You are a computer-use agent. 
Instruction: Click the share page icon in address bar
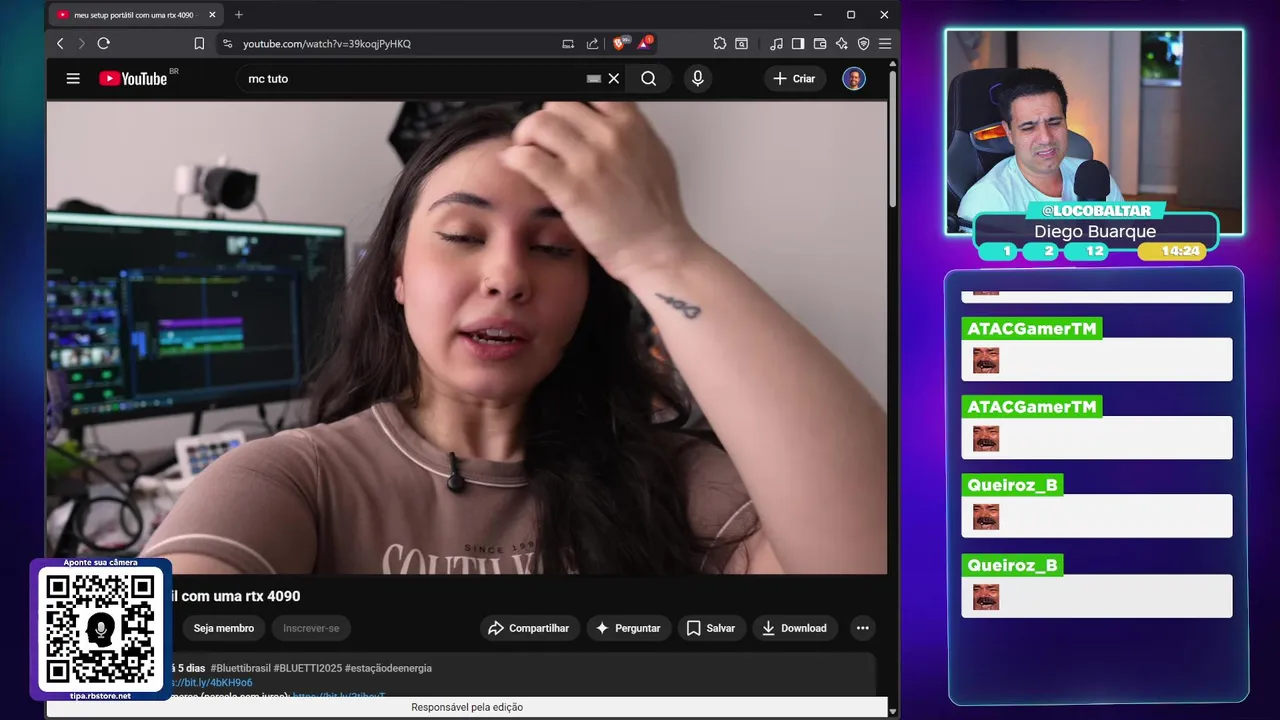click(x=592, y=44)
